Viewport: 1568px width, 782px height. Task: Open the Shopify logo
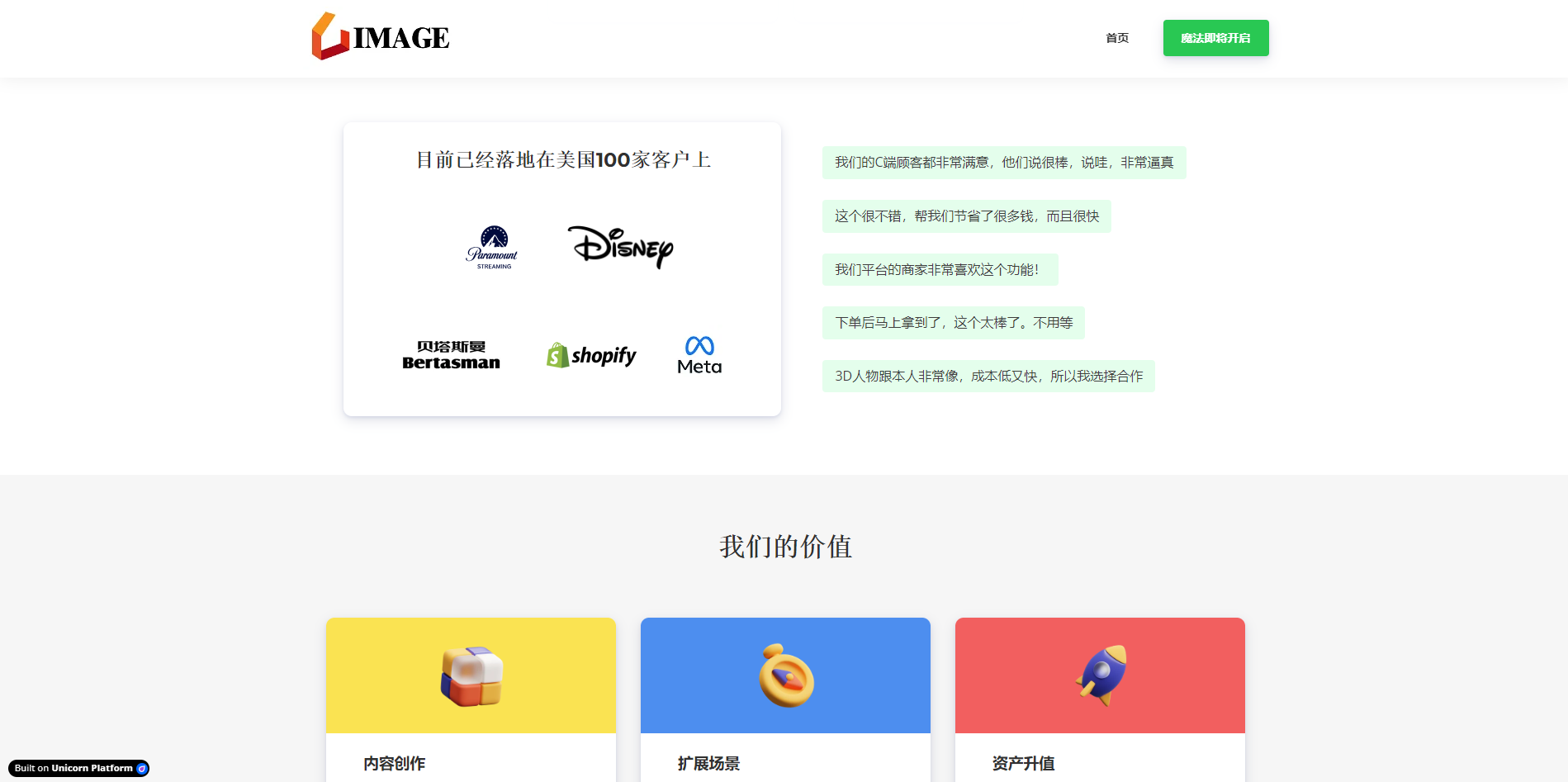pos(591,355)
